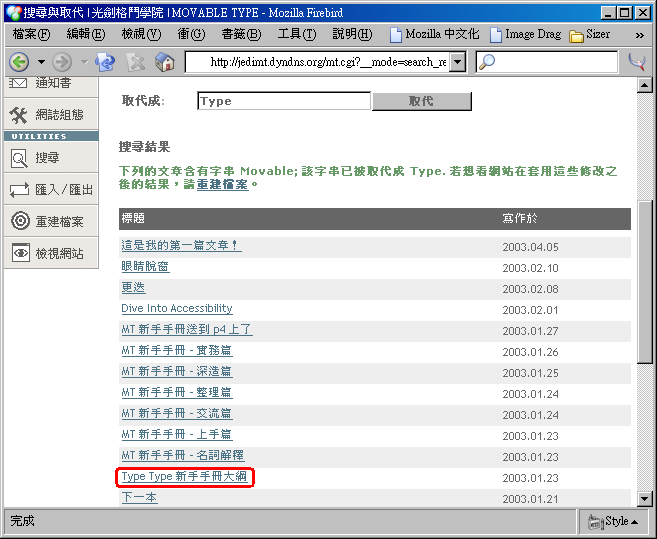Open the 工具(T) menu
The width and height of the screenshot is (657, 539).
tap(297, 34)
